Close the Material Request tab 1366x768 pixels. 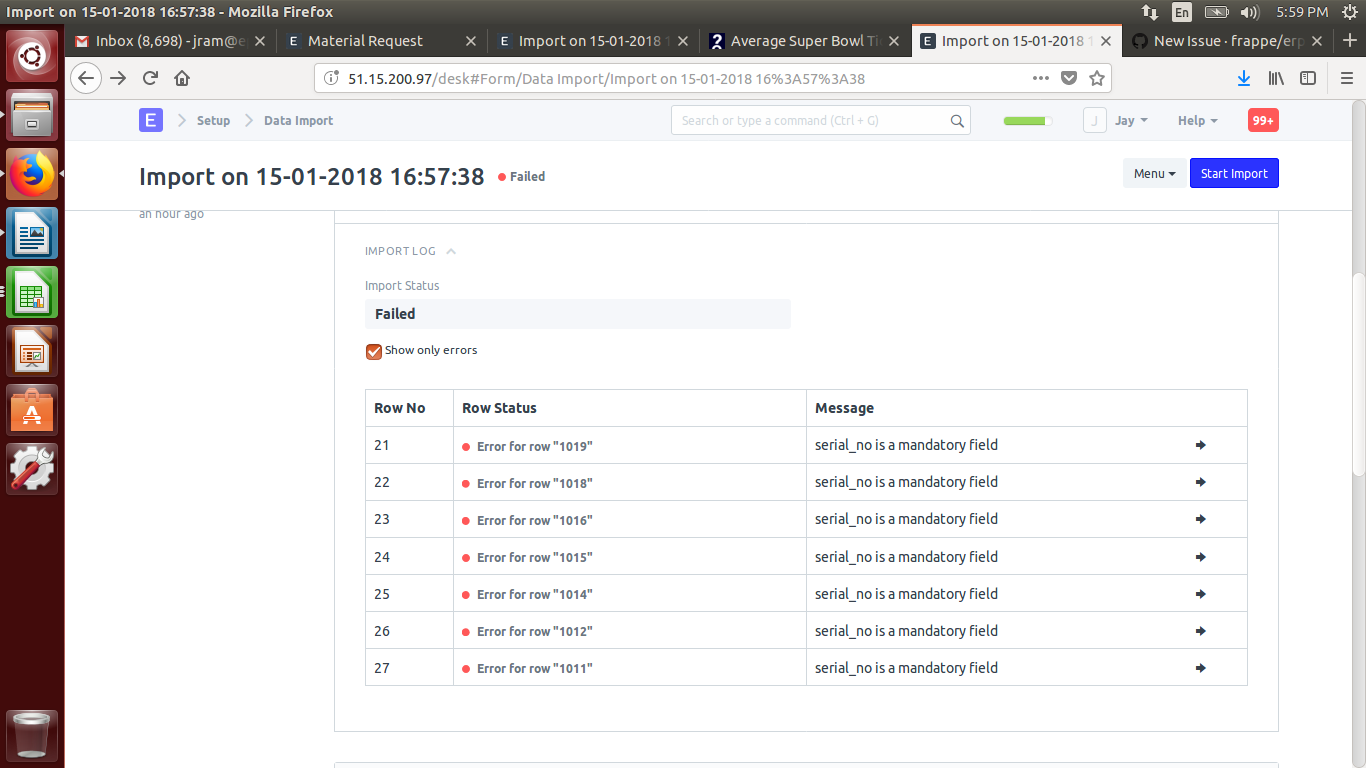(x=472, y=41)
